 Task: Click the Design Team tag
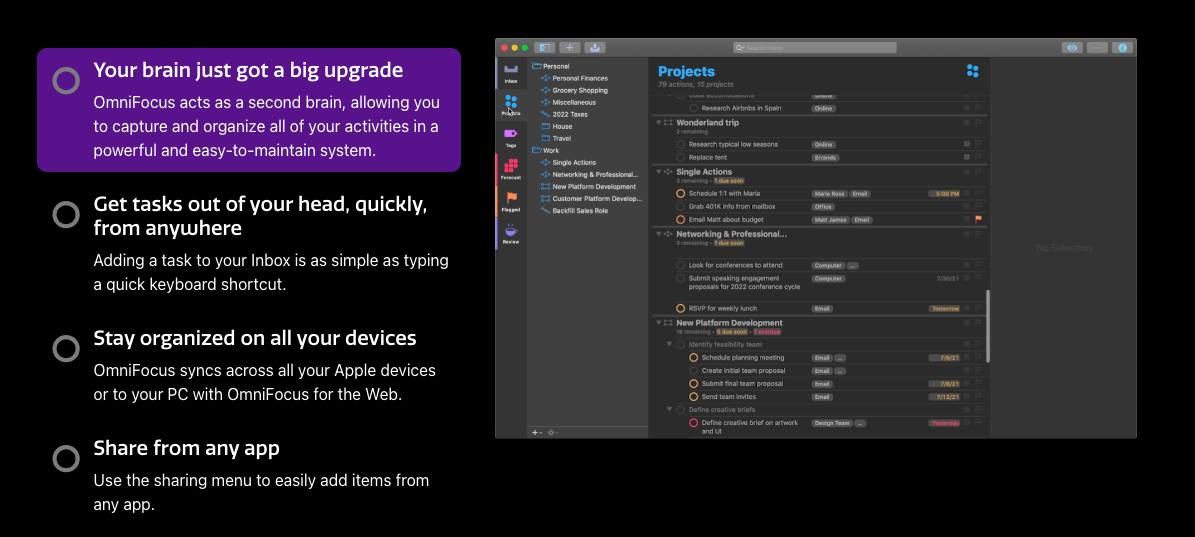831,423
